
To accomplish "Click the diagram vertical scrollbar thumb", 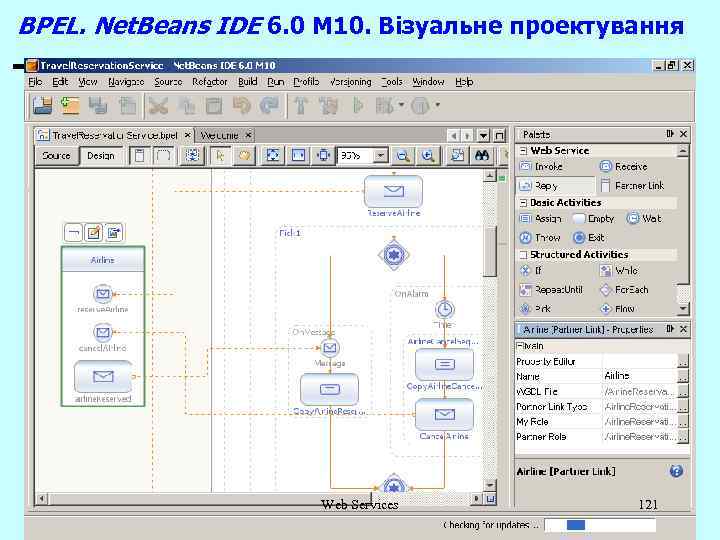I will tap(490, 251).
